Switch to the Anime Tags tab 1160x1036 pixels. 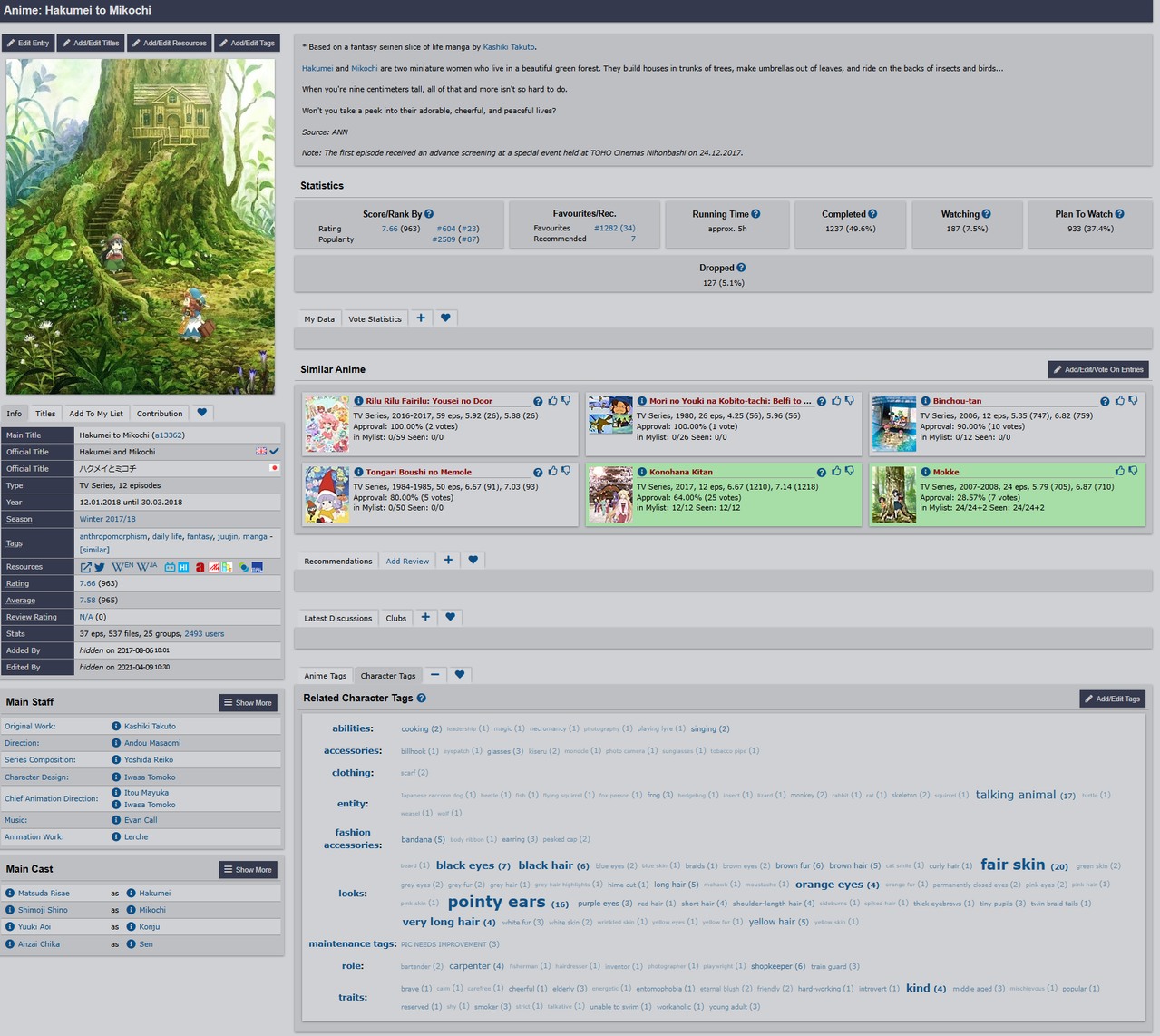[x=326, y=675]
